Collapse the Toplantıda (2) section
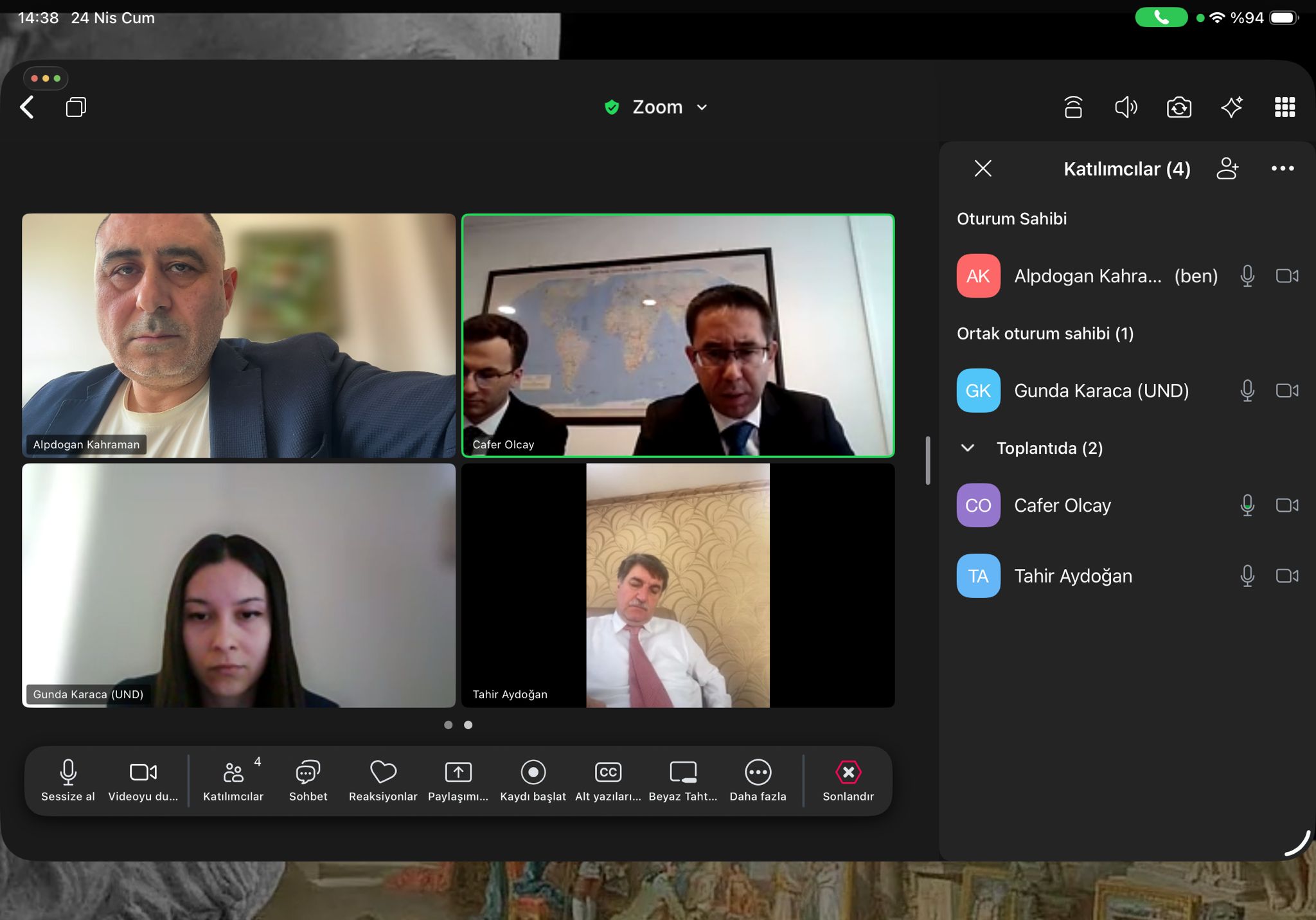Image resolution: width=1316 pixels, height=920 pixels. pos(968,447)
